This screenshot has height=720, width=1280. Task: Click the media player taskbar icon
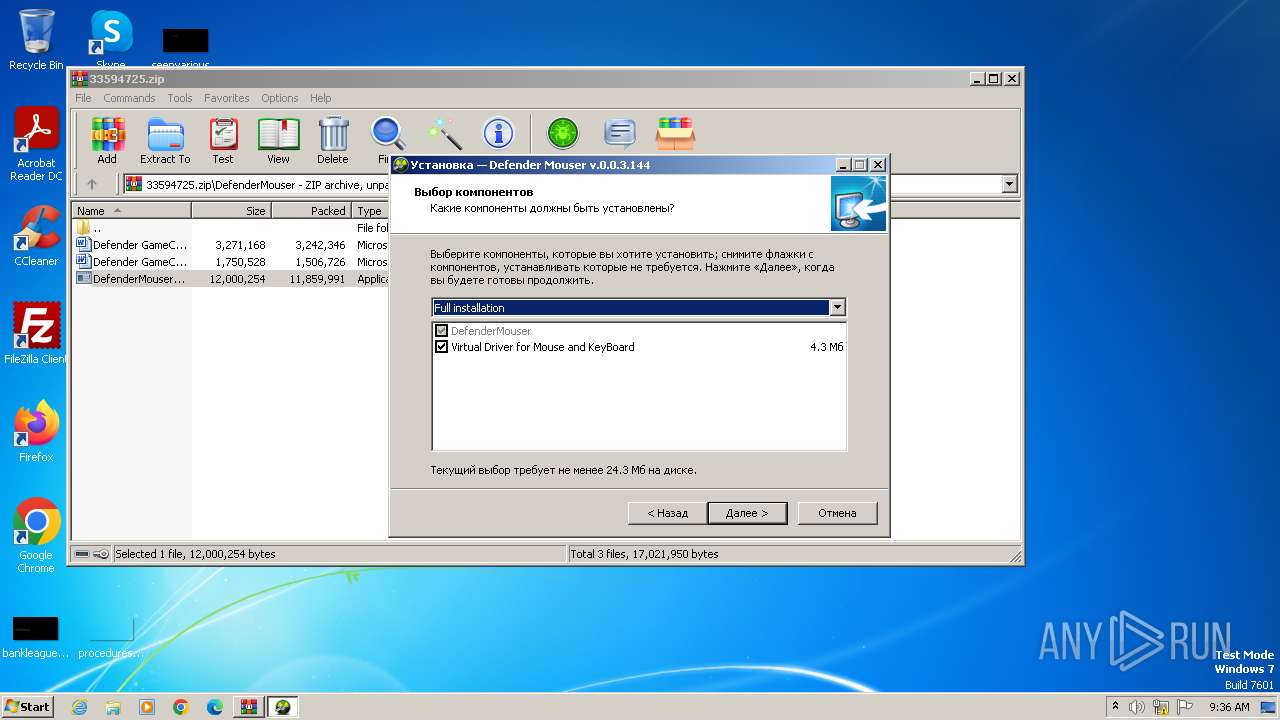click(147, 707)
